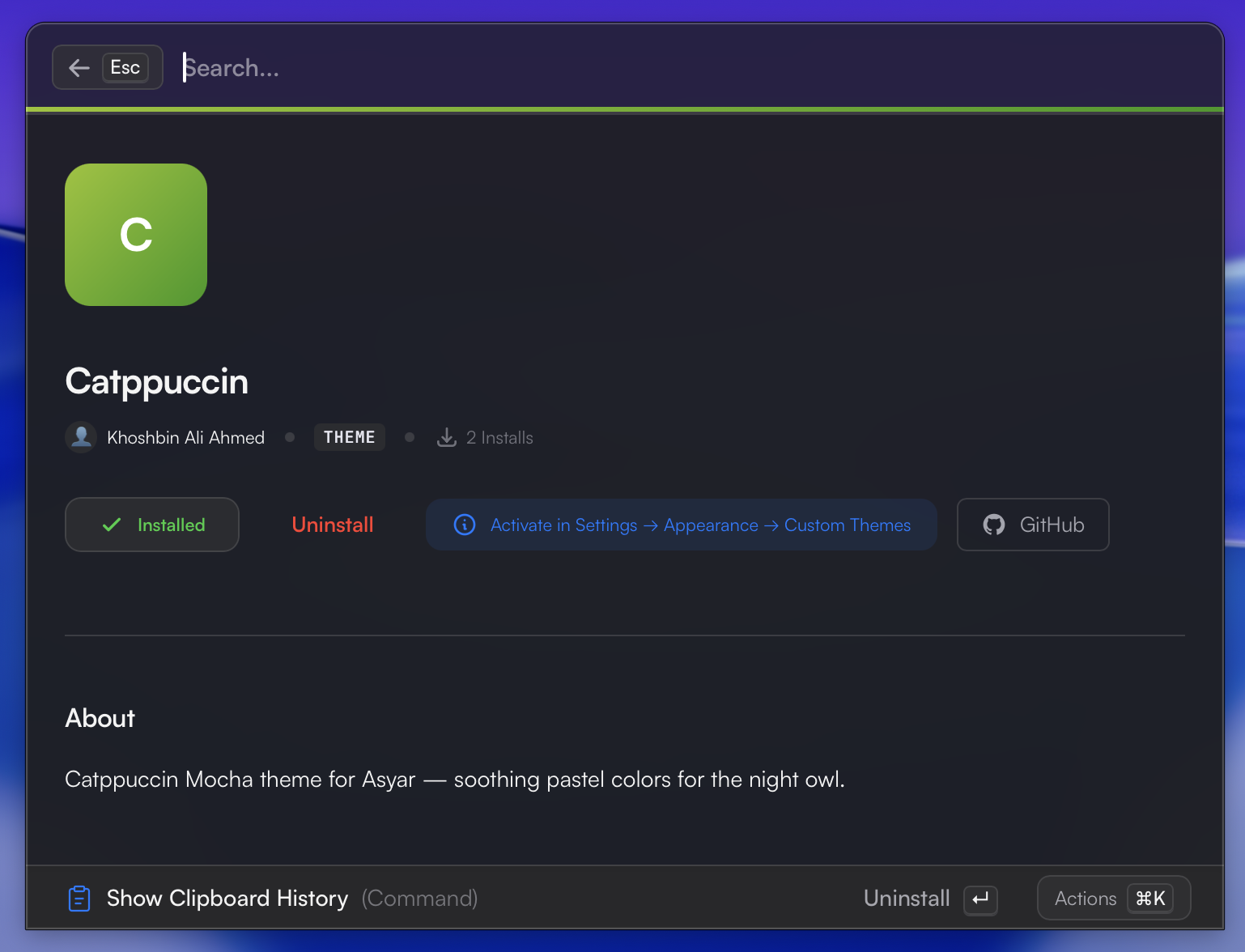1245x952 pixels.
Task: Click the author avatar icon
Action: tap(81, 437)
